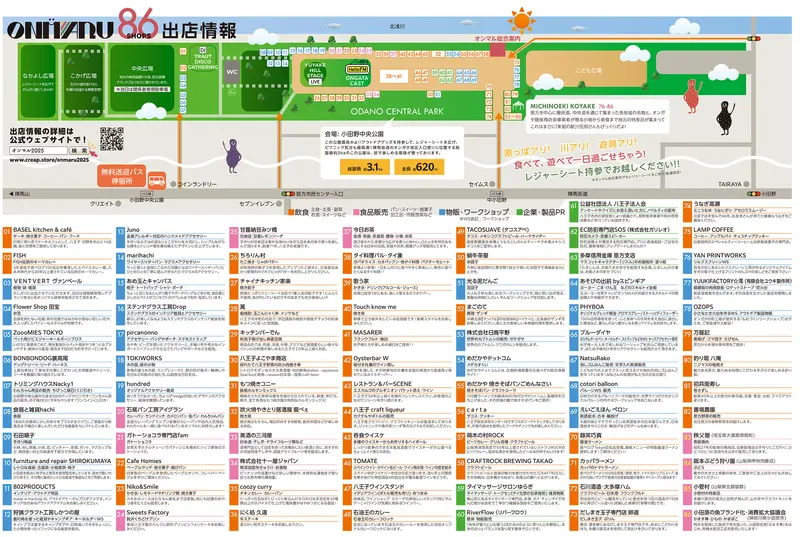Click the TOMATE entry
Screen dimensions: 800x537
(x=397, y=470)
